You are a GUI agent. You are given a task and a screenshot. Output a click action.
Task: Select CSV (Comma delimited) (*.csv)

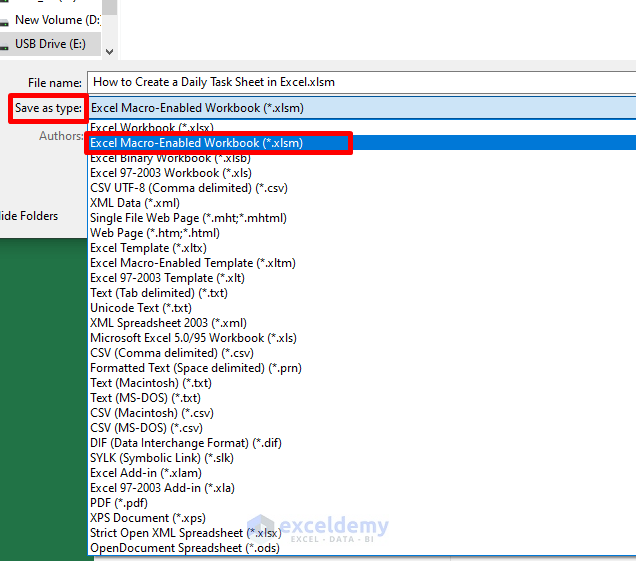pyautogui.click(x=362, y=353)
